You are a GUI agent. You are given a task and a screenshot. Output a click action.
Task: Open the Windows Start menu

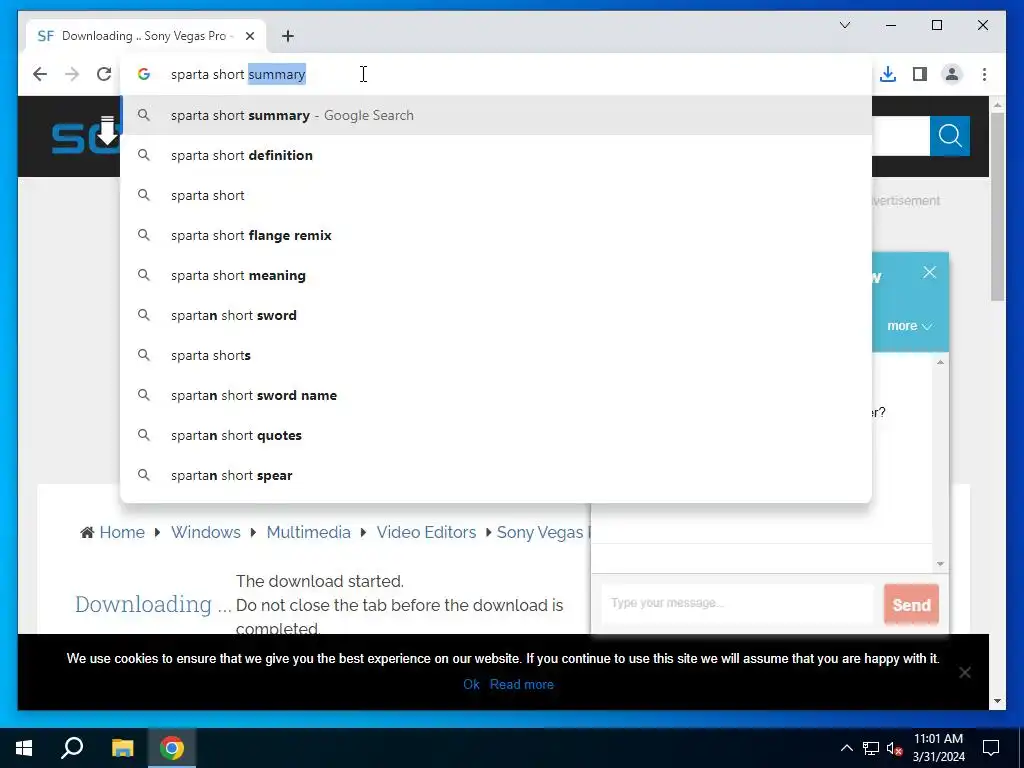point(24,748)
